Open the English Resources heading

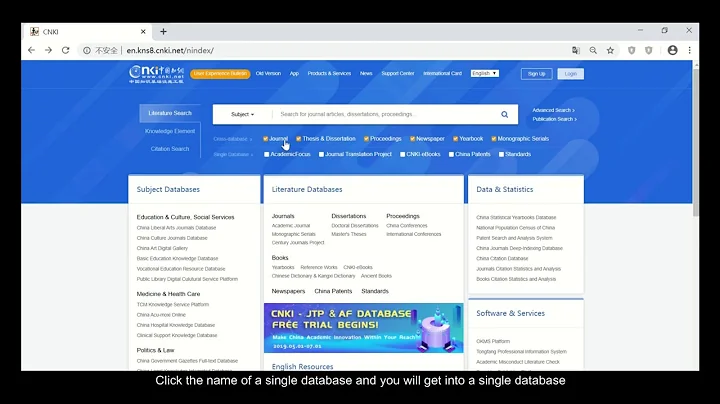click(303, 366)
